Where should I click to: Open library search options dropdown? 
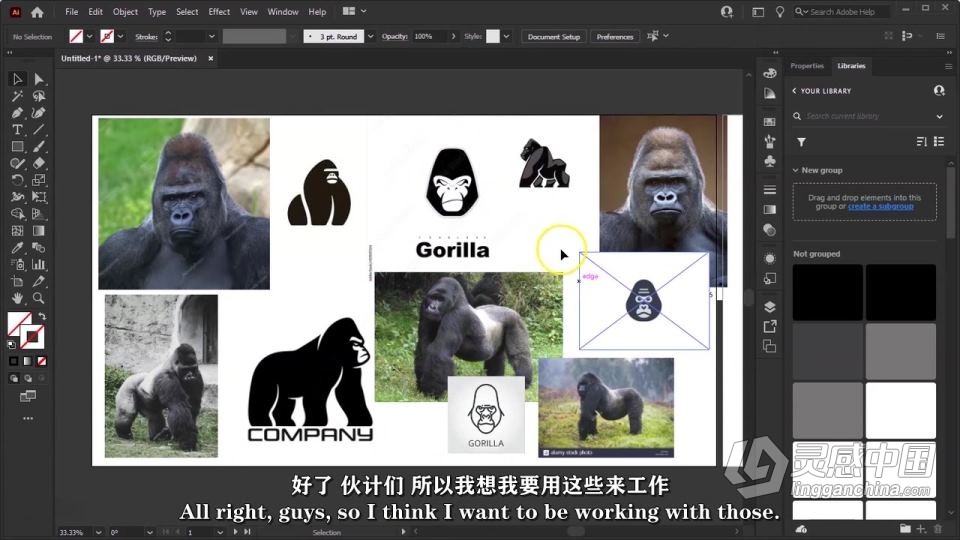(940, 116)
